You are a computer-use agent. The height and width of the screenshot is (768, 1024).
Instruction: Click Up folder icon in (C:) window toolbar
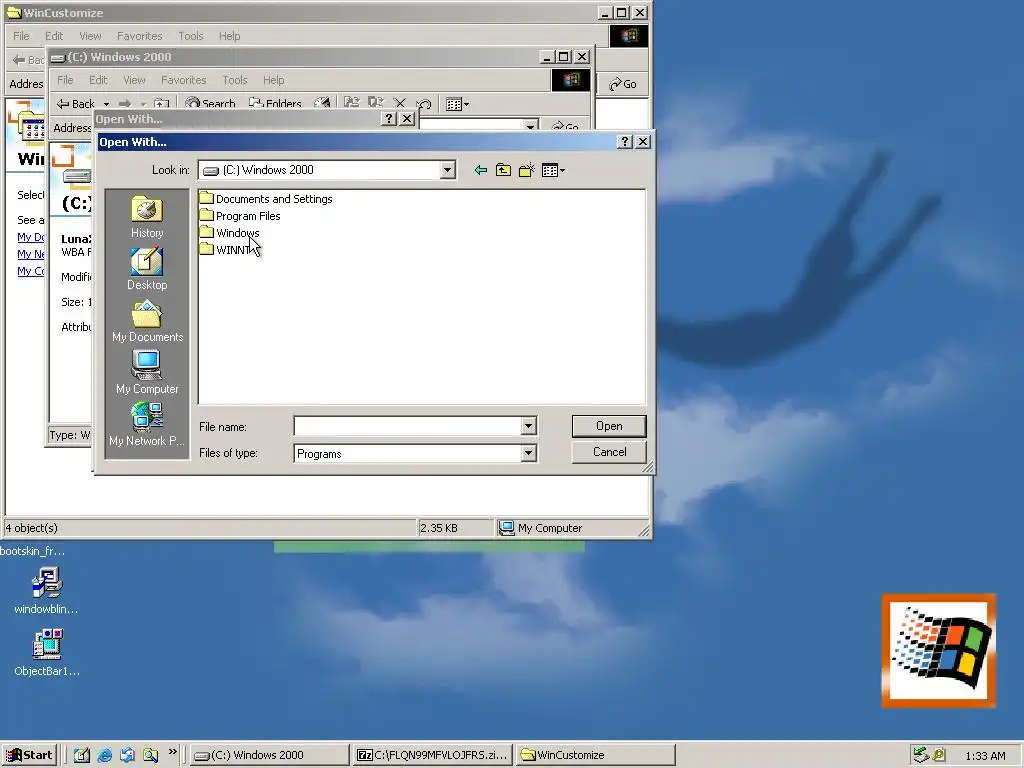pos(161,104)
